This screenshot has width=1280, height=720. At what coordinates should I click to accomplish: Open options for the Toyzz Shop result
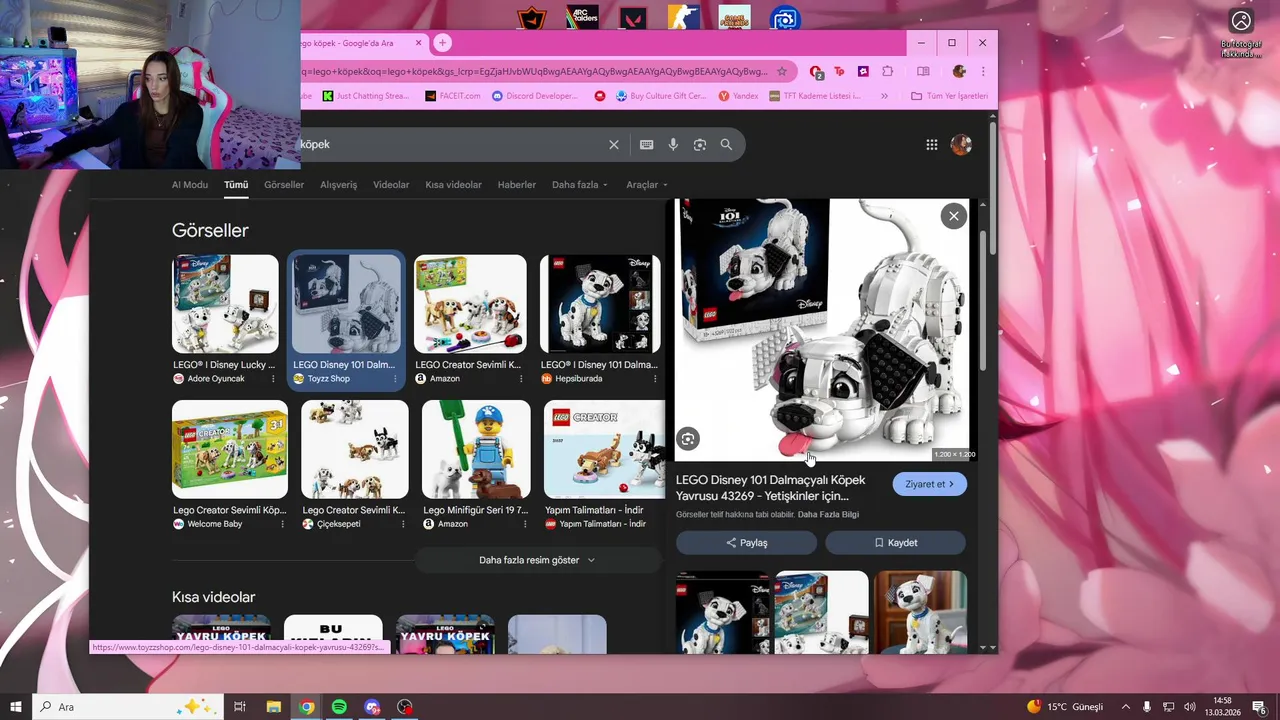click(x=394, y=379)
